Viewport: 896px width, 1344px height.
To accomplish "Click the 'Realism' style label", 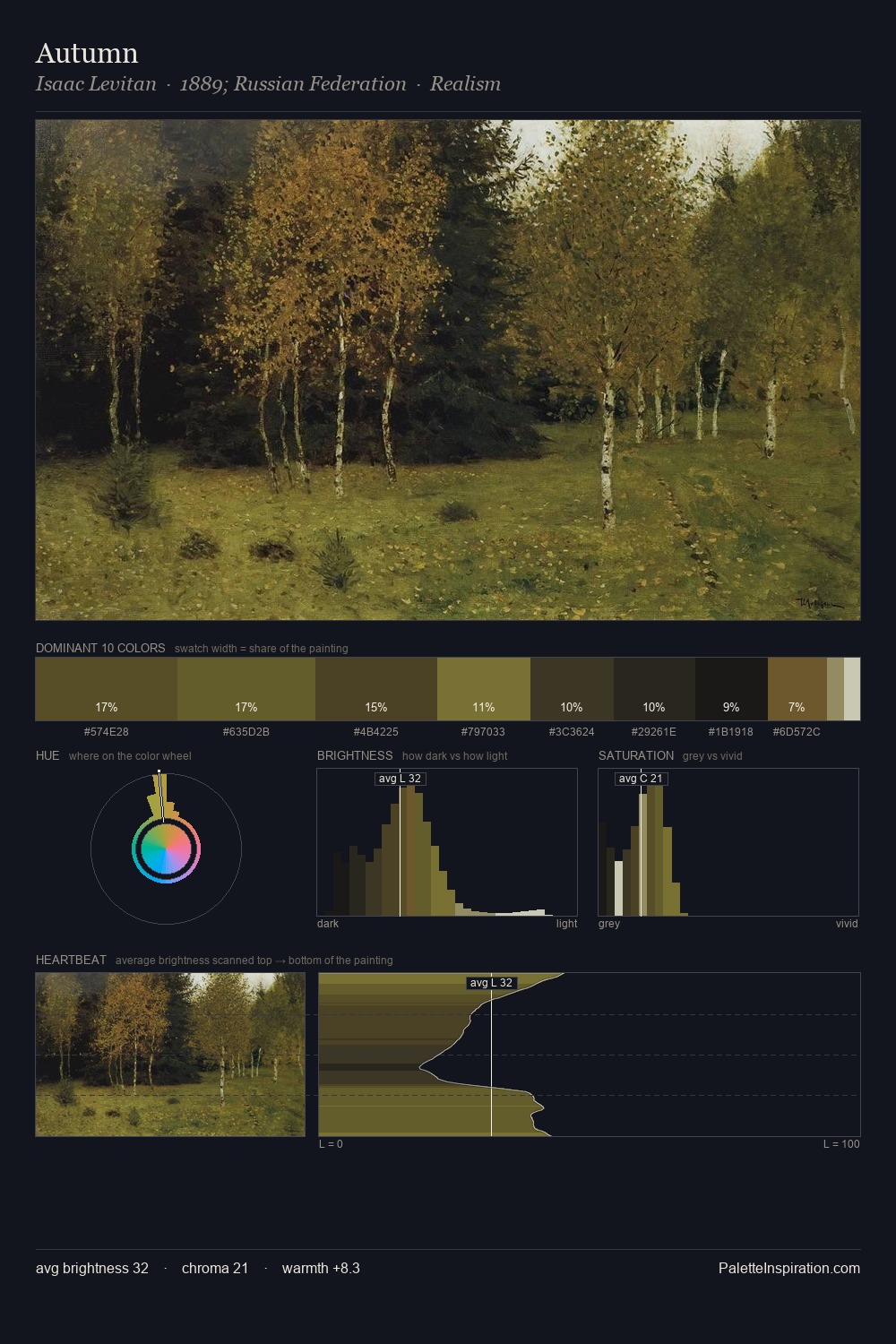I will pyautogui.click(x=465, y=84).
